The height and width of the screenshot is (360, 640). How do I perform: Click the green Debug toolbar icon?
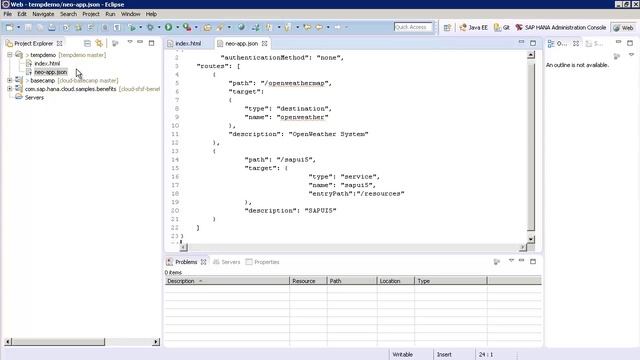pos(150,27)
